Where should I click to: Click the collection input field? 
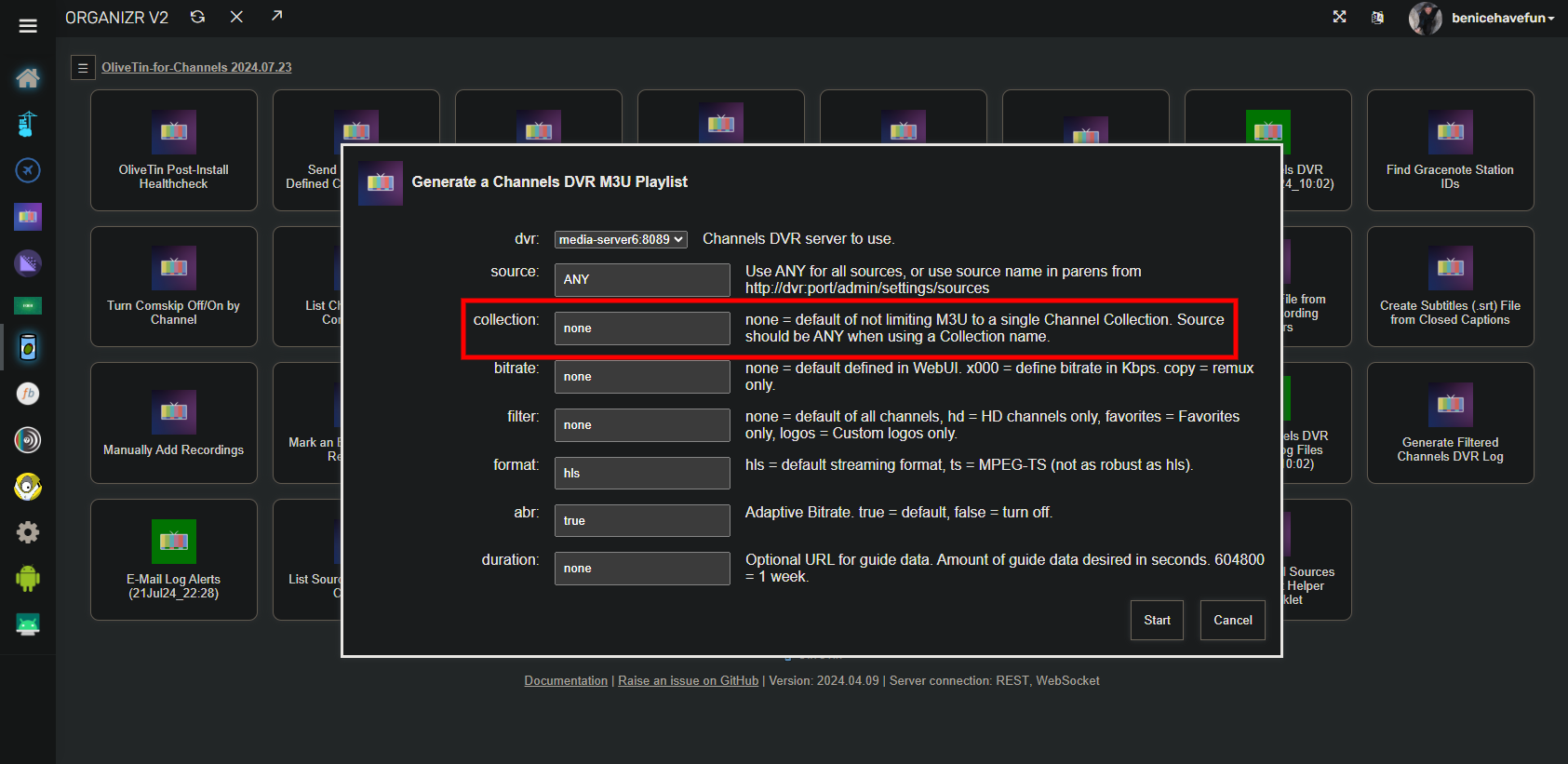pyautogui.click(x=642, y=328)
